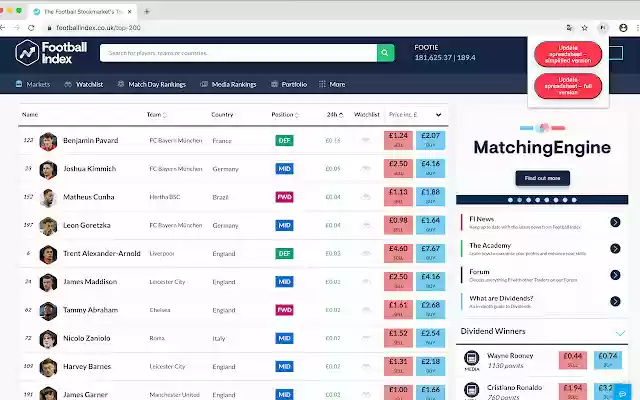
Task: Sort table by Position column
Action: point(285,115)
